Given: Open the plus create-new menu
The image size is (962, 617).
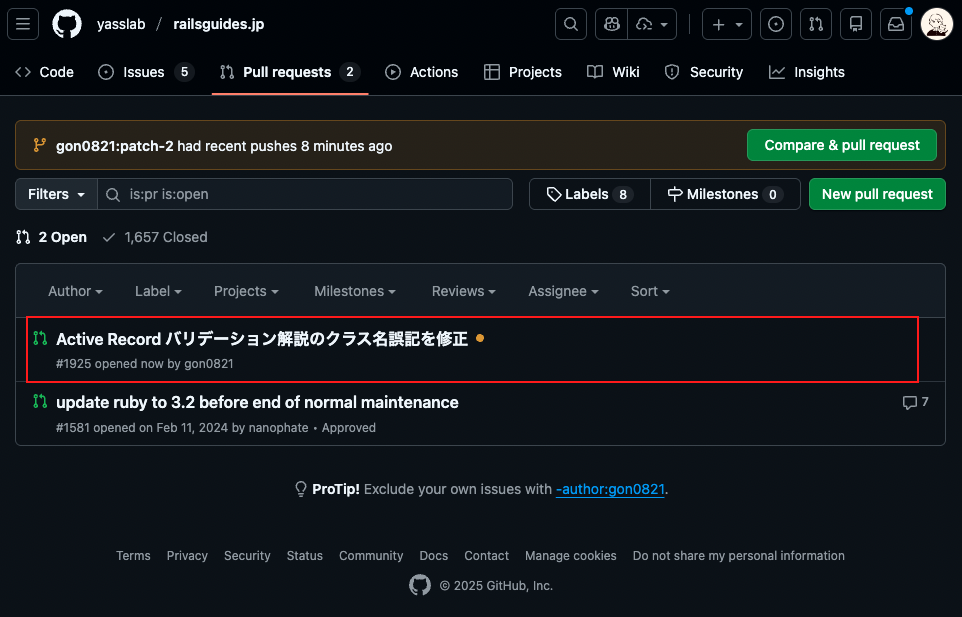Looking at the screenshot, I should tap(726, 24).
